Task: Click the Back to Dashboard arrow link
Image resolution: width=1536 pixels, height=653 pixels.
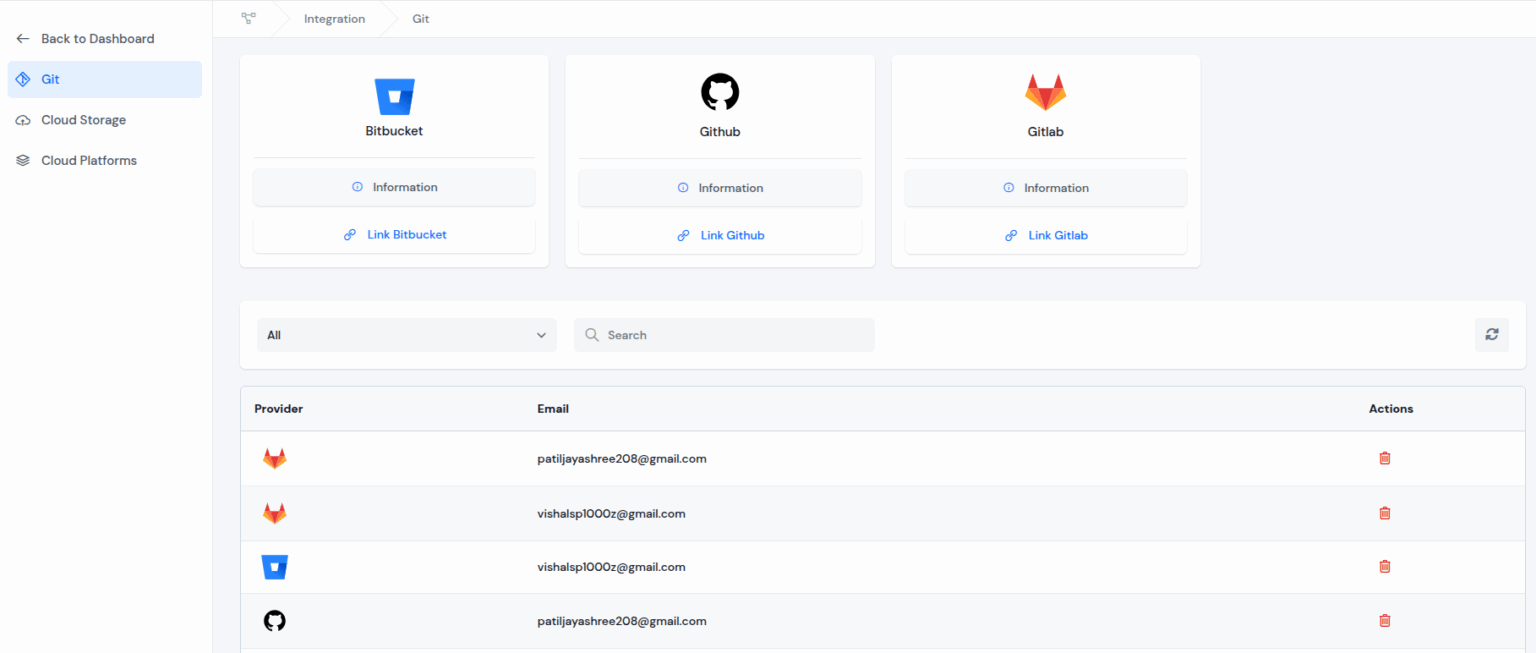Action: (85, 39)
